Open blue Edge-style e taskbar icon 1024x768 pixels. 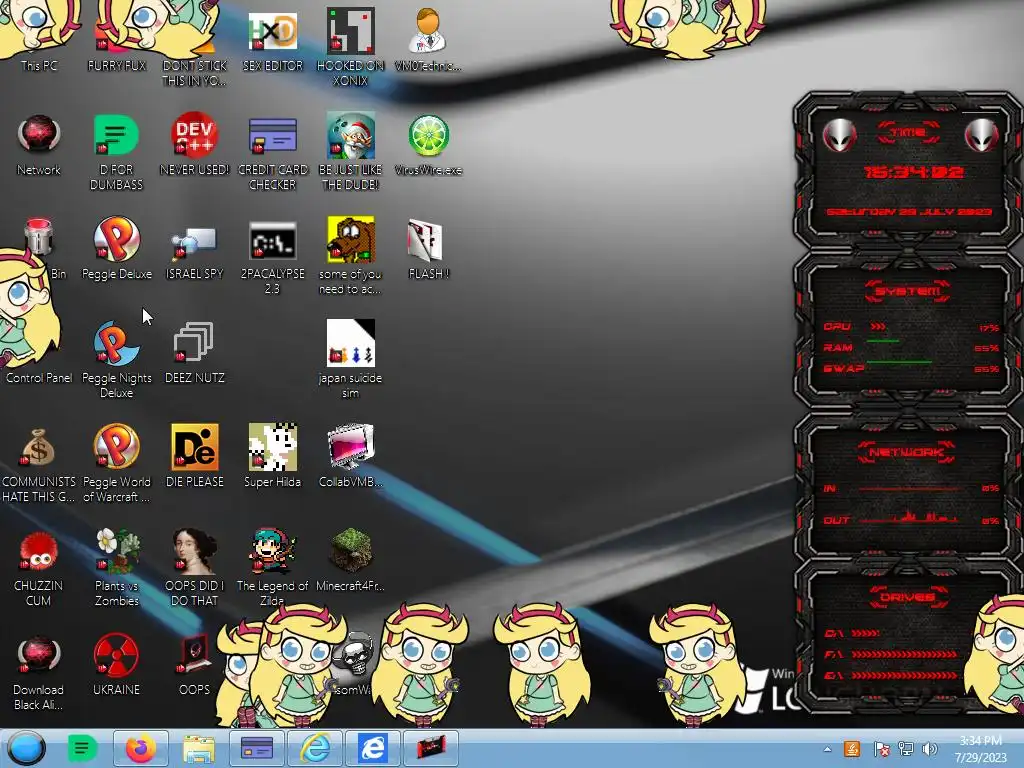(x=373, y=748)
